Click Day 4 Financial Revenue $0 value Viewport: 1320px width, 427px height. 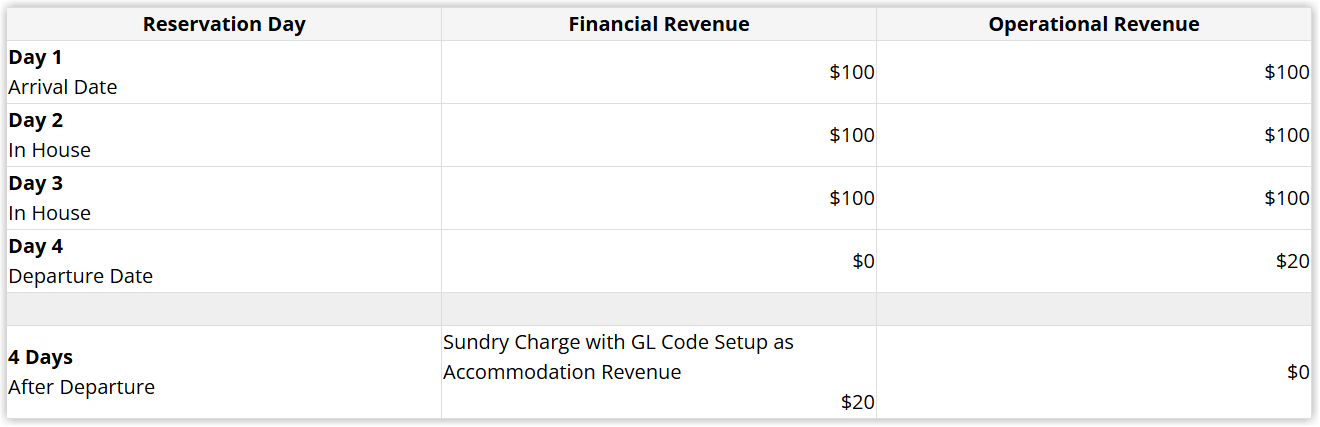pos(863,261)
